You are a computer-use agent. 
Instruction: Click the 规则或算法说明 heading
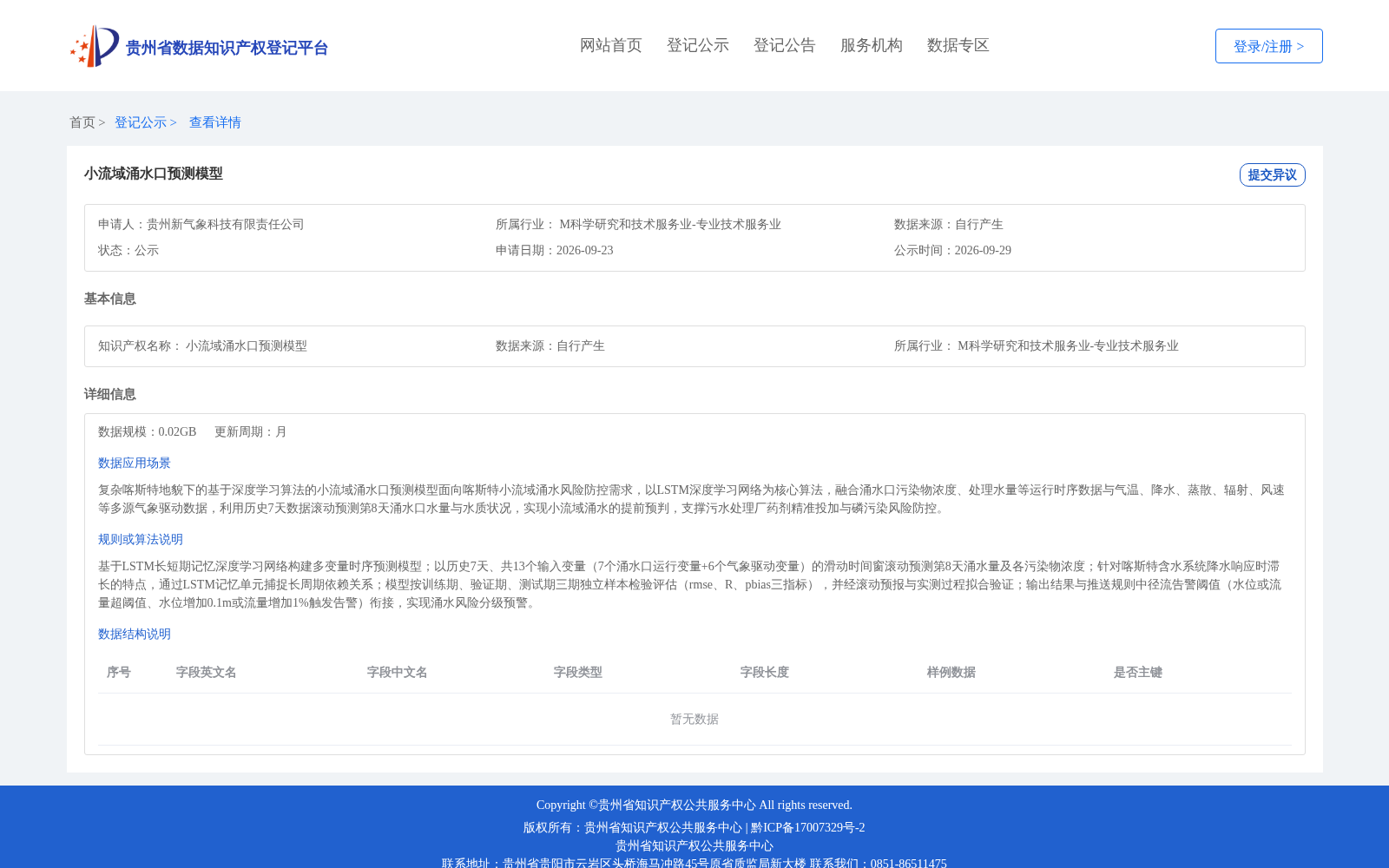[141, 539]
